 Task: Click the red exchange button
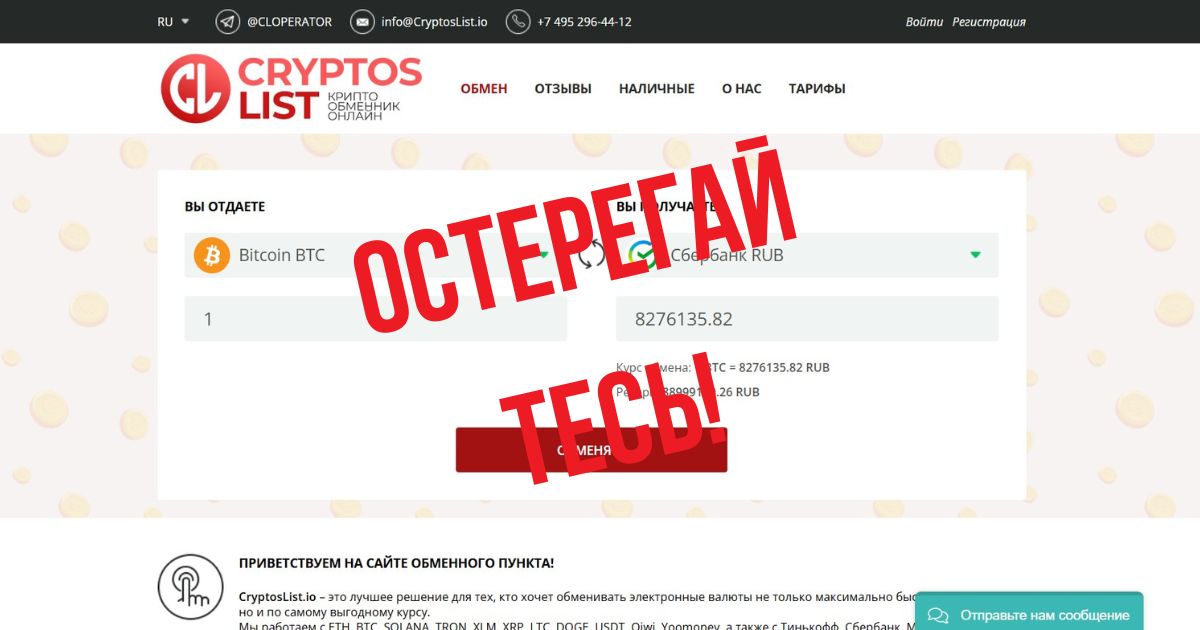click(x=591, y=450)
